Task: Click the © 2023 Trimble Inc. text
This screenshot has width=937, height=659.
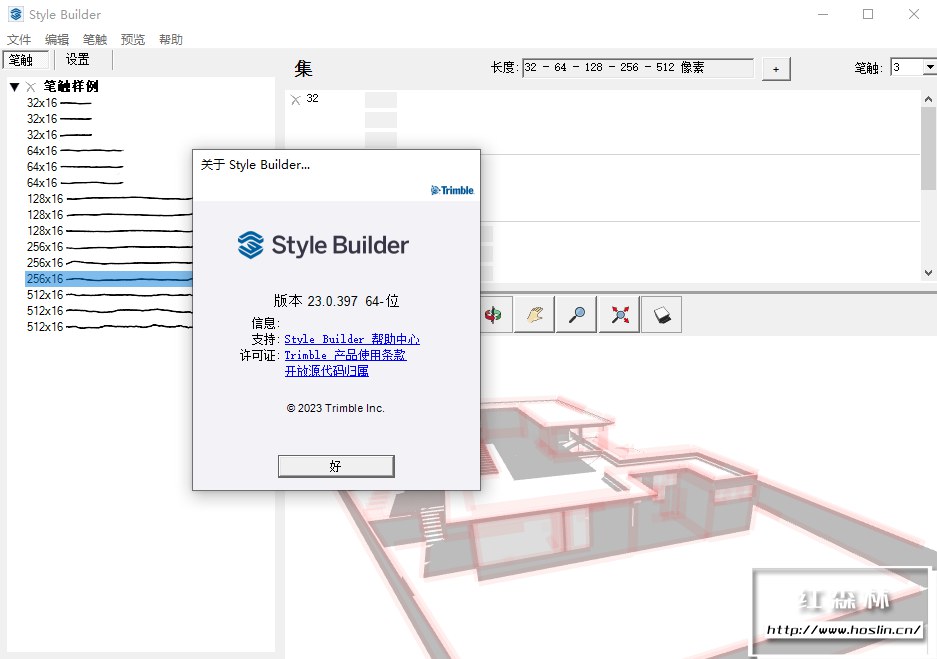Action: click(x=335, y=408)
